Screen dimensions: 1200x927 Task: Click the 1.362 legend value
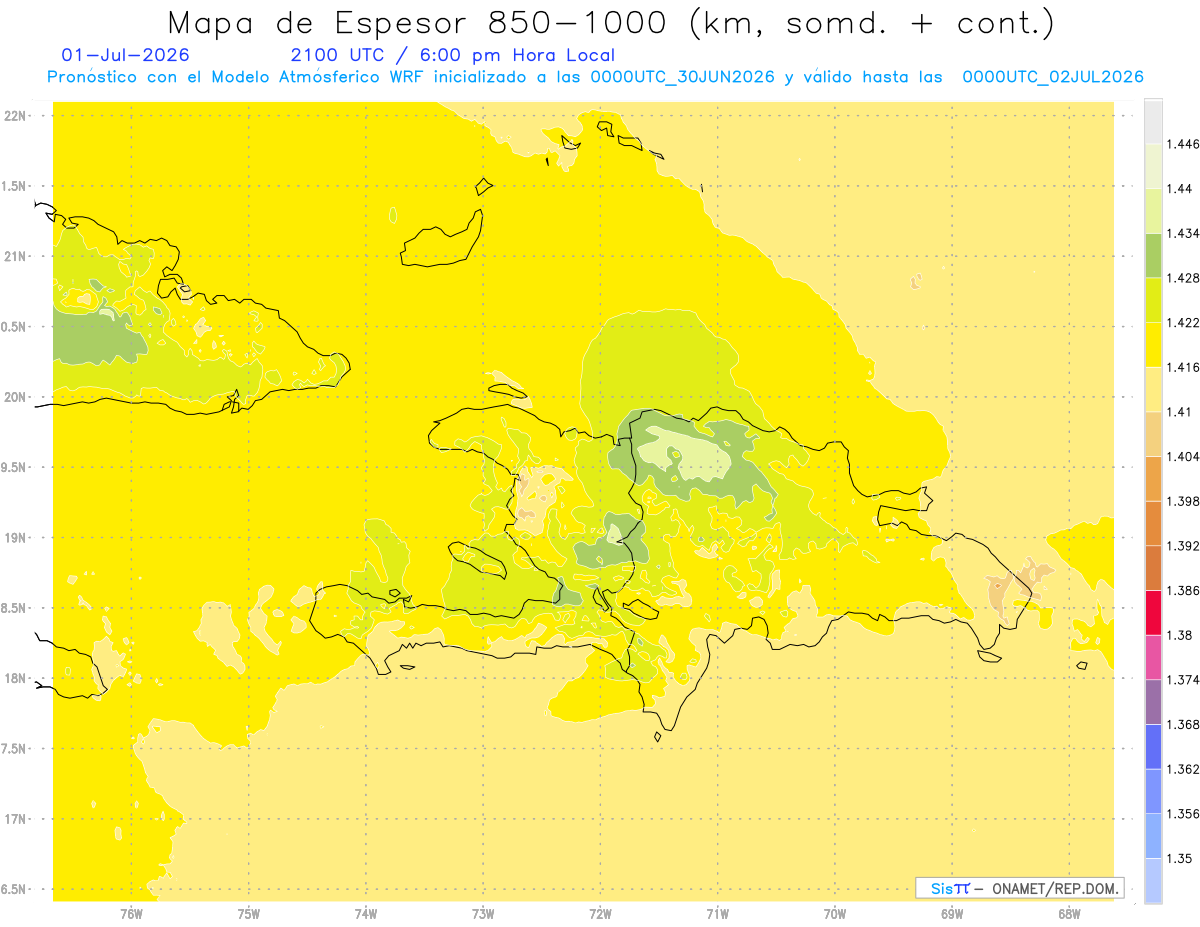click(1183, 769)
